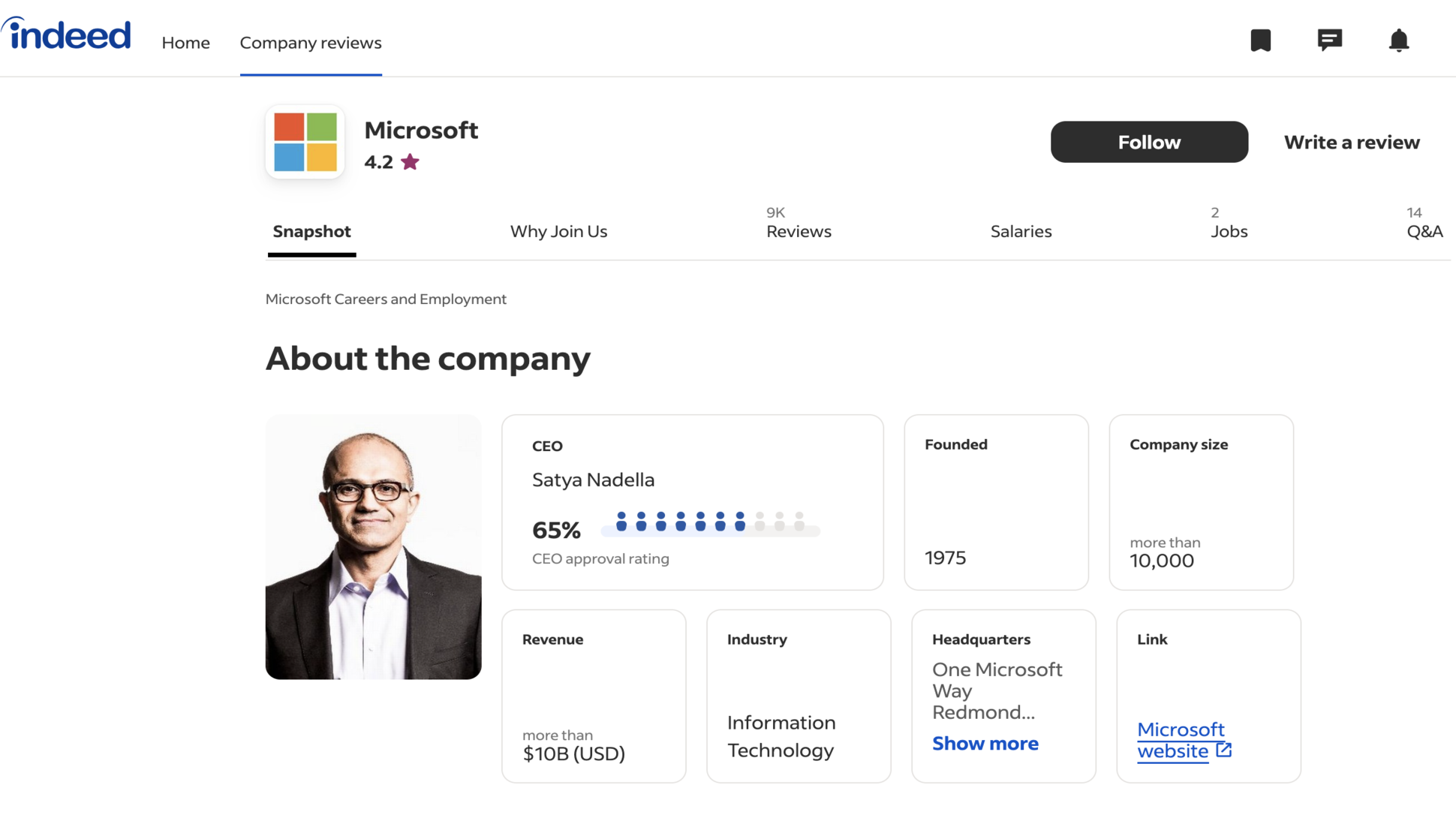Open the Salaries tab

1021,231
